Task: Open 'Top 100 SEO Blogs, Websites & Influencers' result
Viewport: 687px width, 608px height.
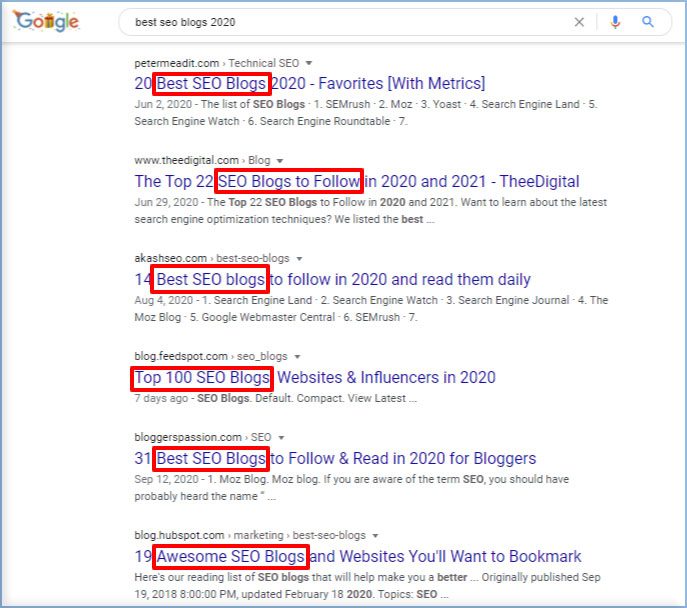Action: pyautogui.click(x=315, y=377)
